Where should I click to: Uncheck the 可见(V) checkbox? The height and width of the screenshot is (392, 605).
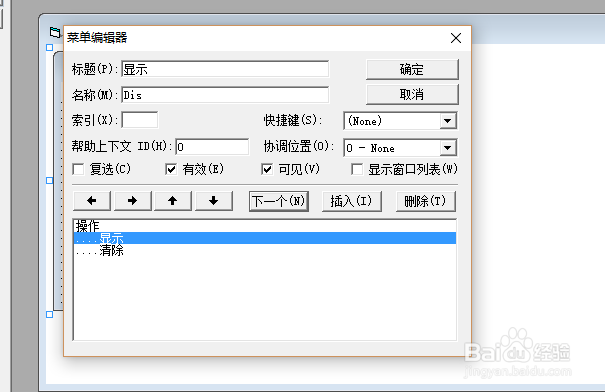click(x=267, y=169)
